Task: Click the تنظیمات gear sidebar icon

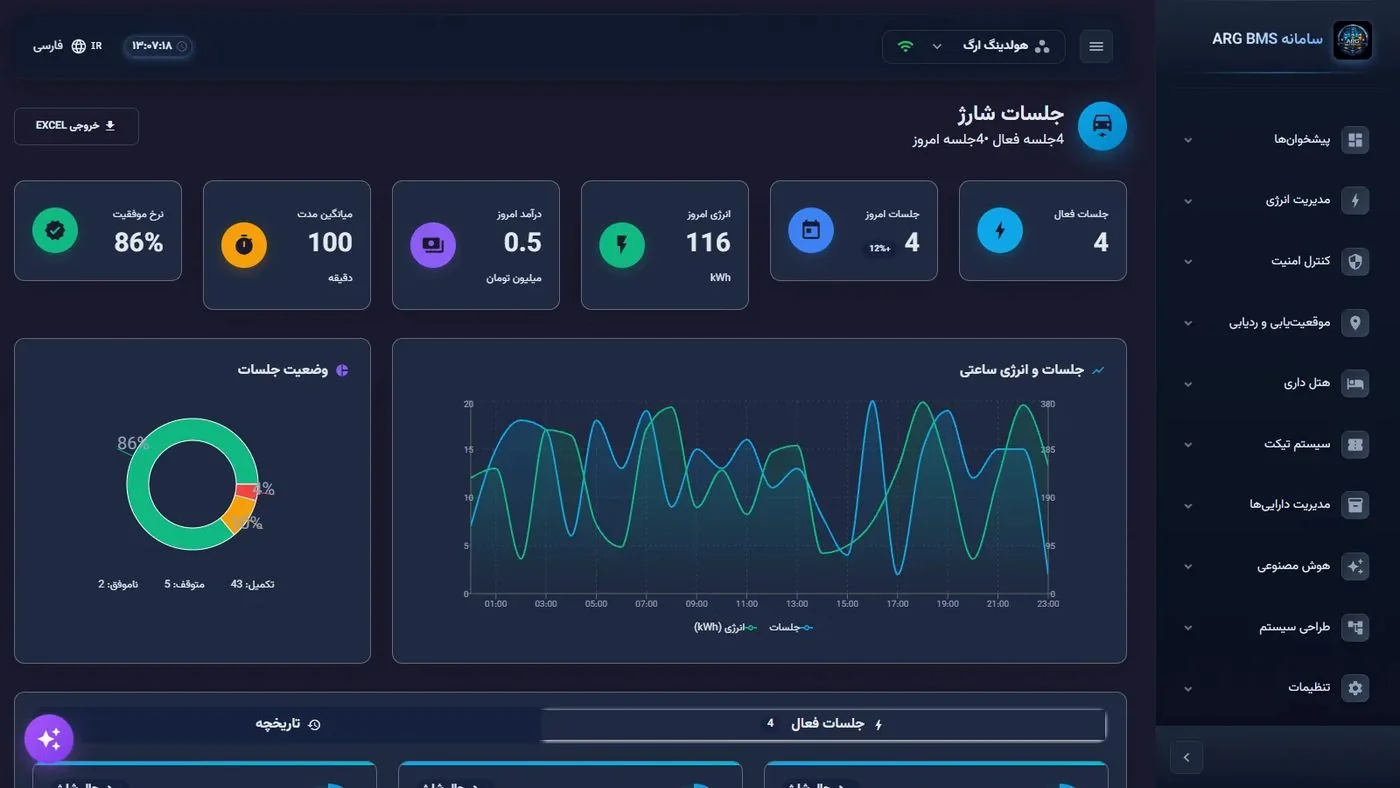Action: pos(1355,688)
